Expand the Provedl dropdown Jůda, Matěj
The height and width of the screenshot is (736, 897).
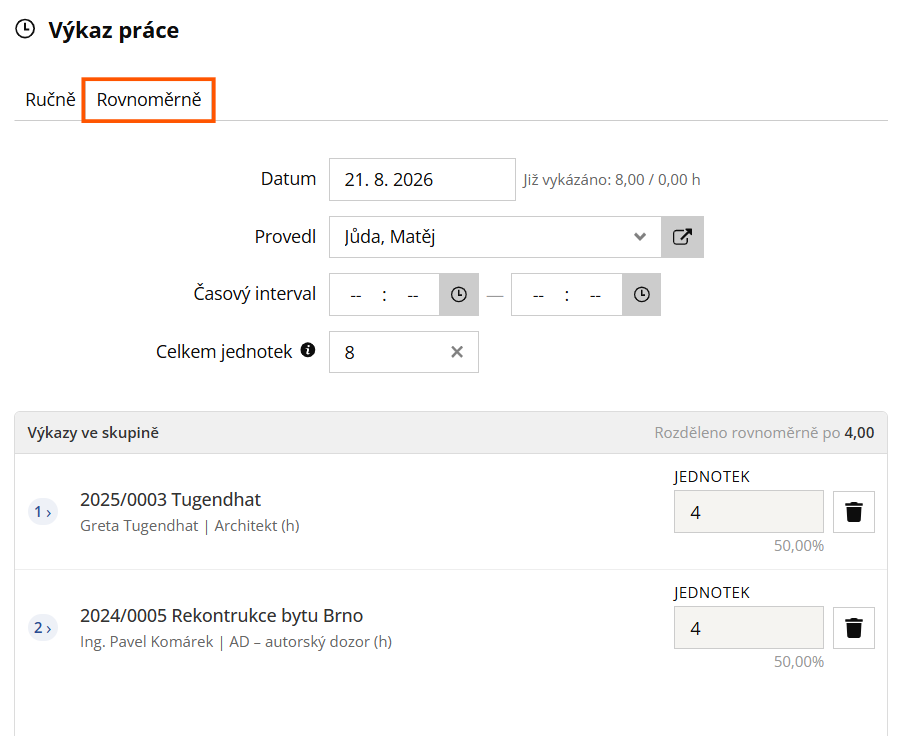(495, 237)
